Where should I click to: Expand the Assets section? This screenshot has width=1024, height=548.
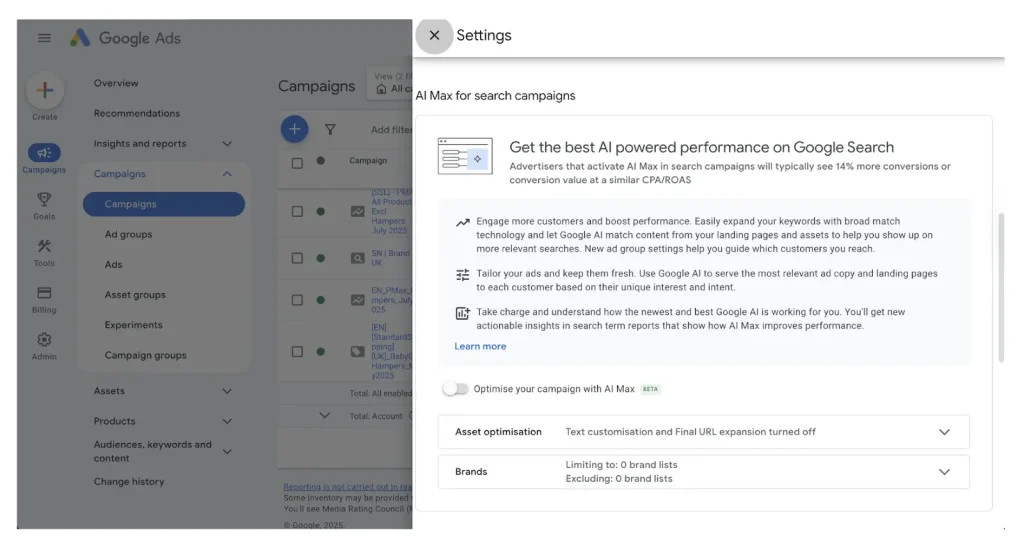pyautogui.click(x=227, y=391)
